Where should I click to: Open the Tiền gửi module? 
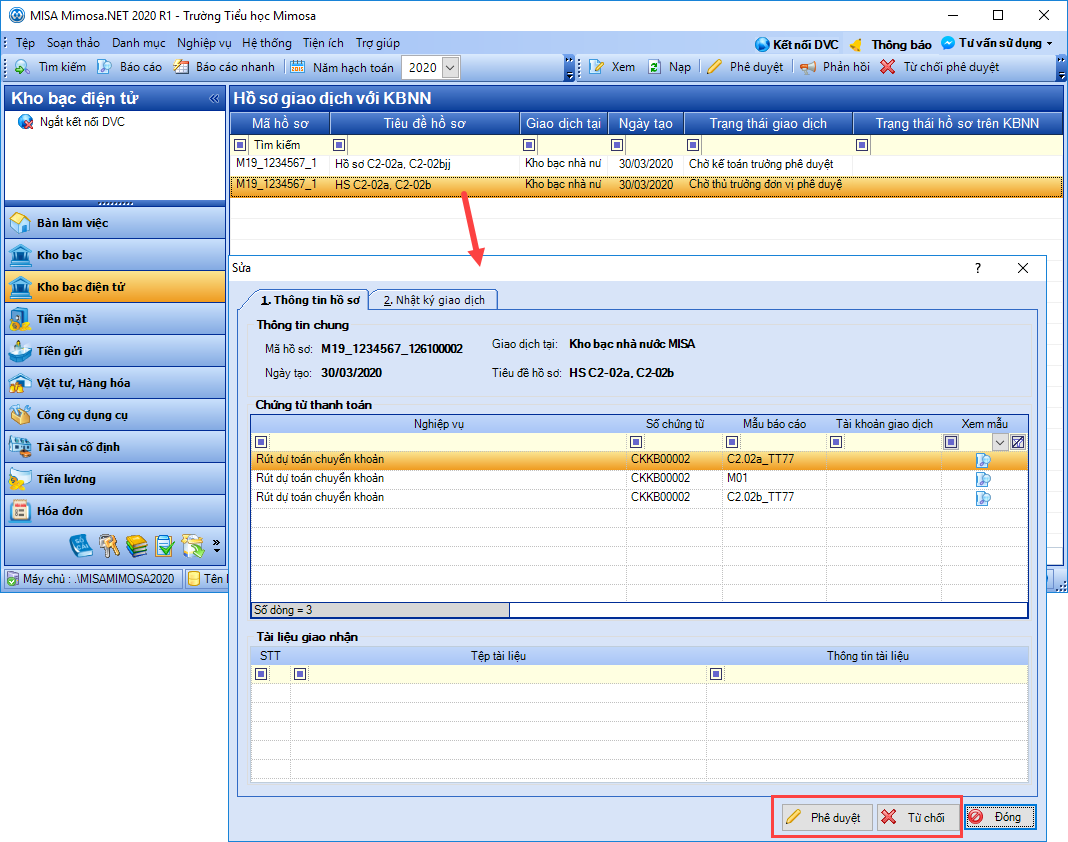point(115,351)
